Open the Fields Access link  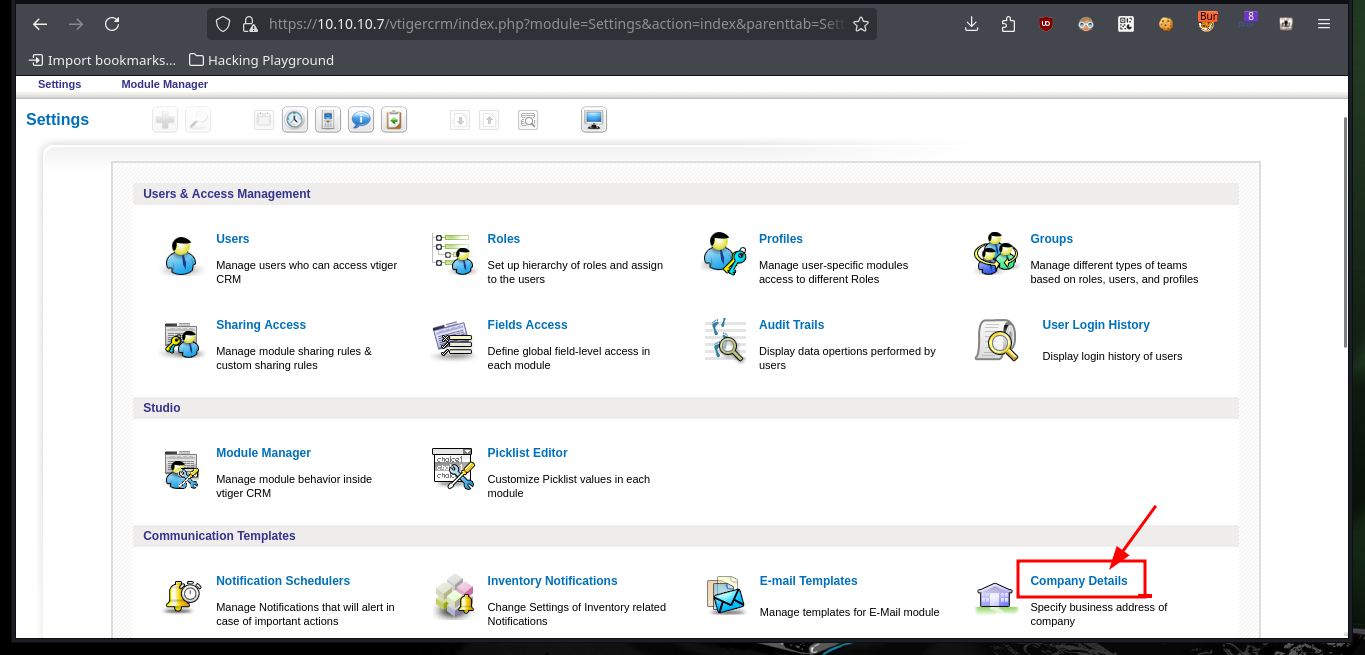(527, 325)
